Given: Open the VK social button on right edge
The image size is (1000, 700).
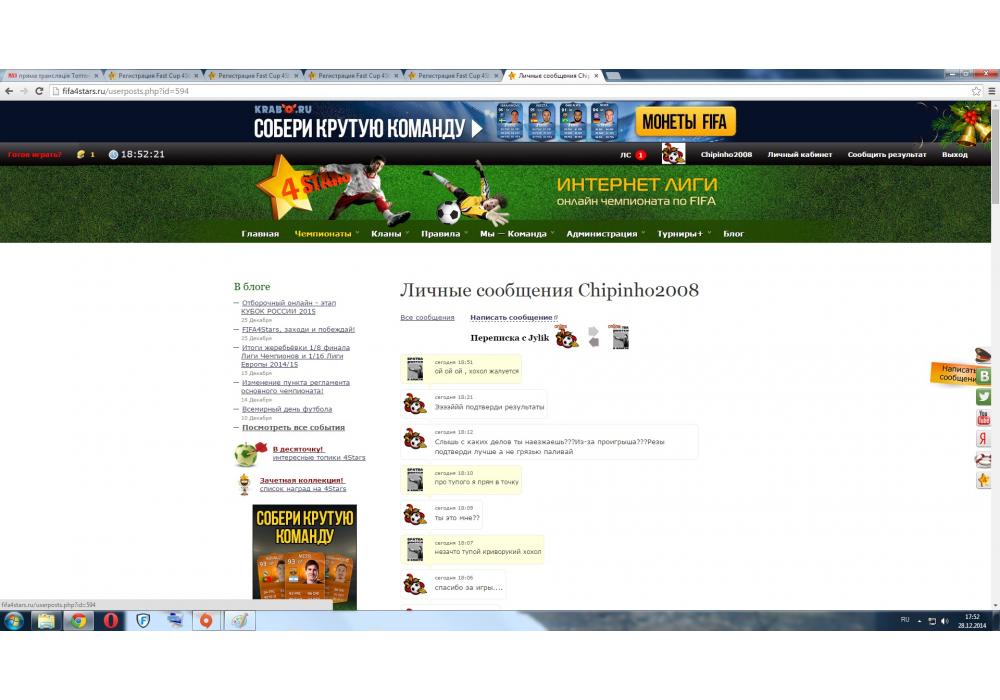Looking at the screenshot, I should pyautogui.click(x=984, y=376).
